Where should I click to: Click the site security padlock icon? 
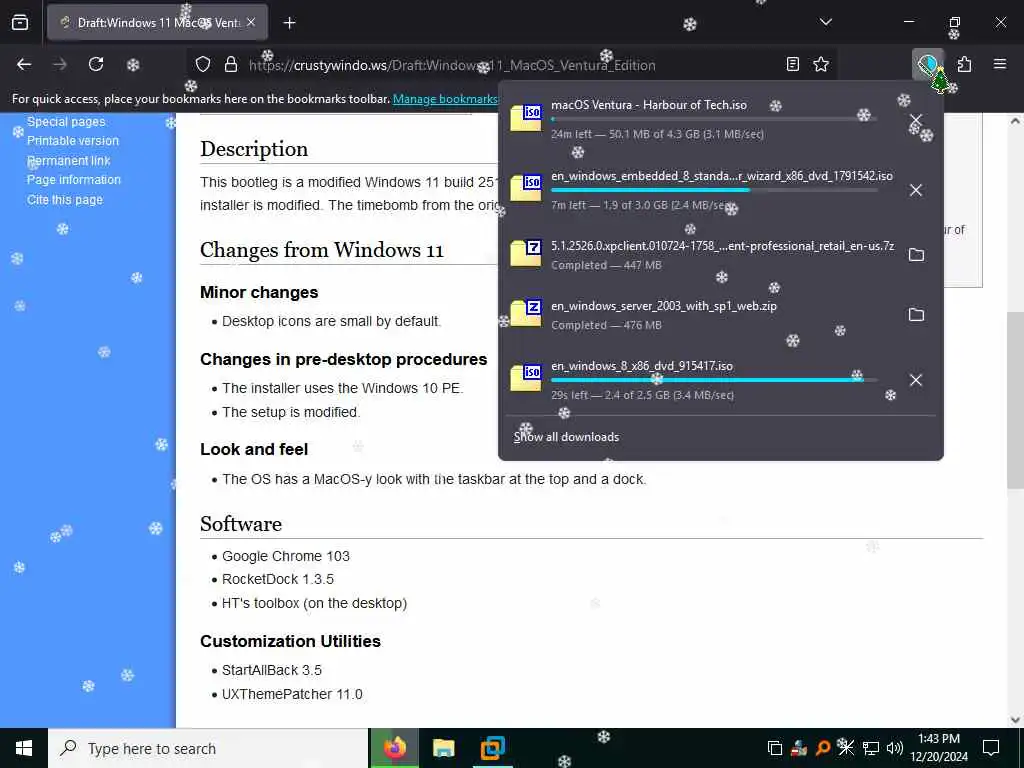pyautogui.click(x=231, y=65)
